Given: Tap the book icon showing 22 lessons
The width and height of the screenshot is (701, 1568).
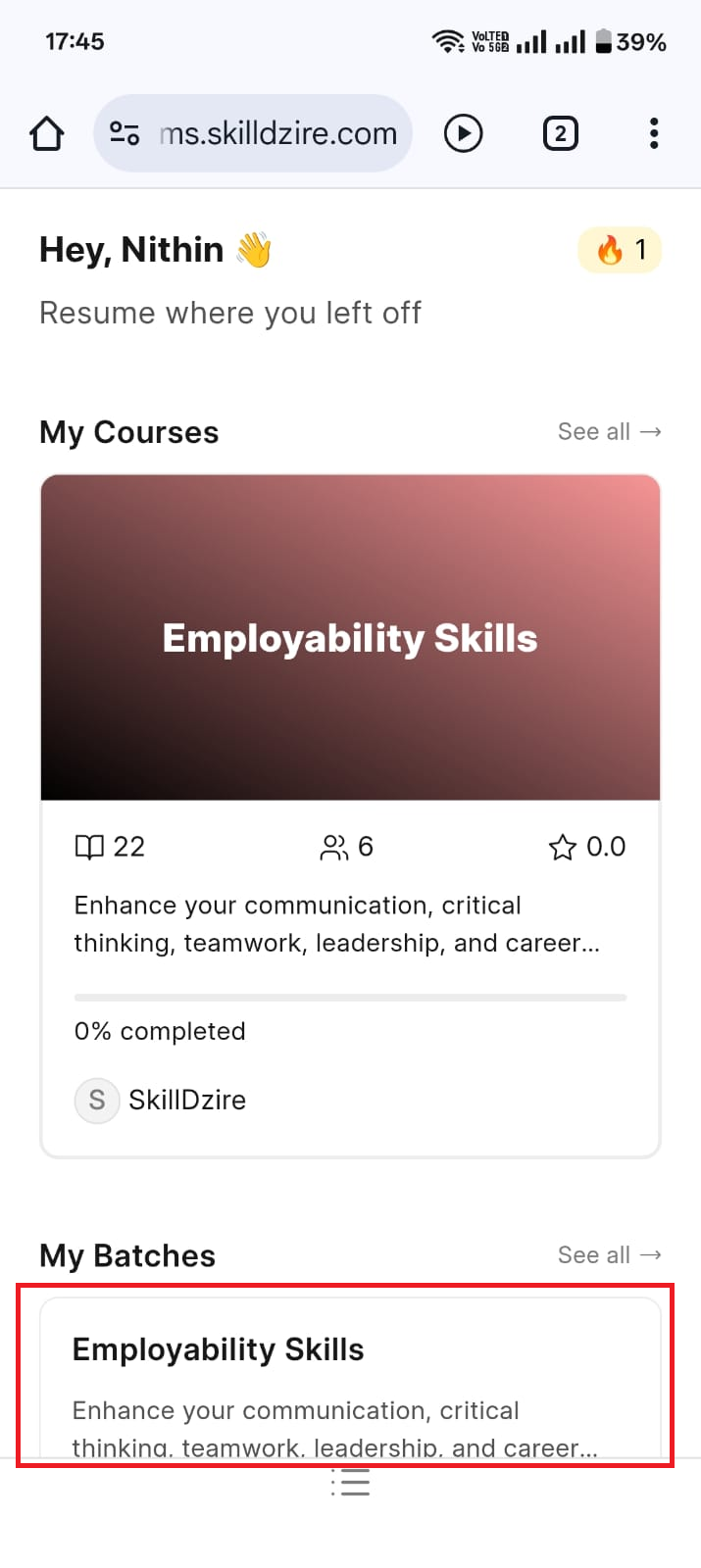Looking at the screenshot, I should (89, 847).
